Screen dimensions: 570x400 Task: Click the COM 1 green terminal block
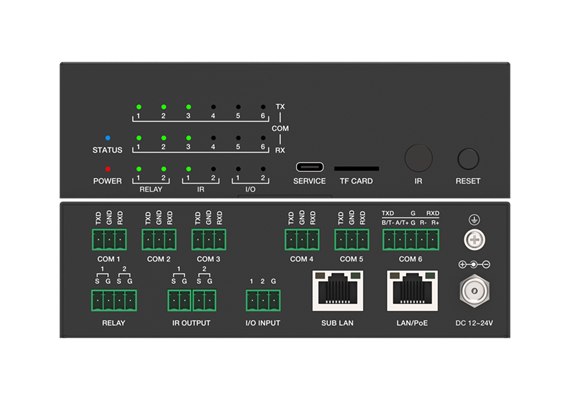coord(109,240)
